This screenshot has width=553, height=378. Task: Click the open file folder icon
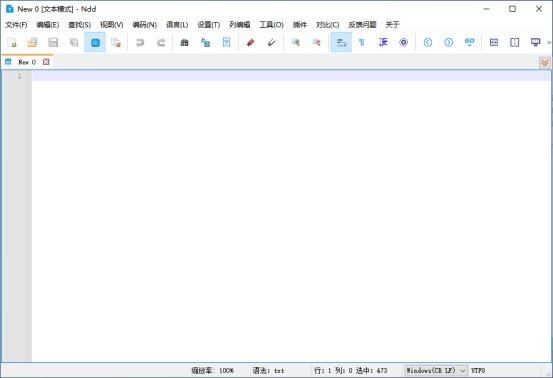click(x=32, y=43)
